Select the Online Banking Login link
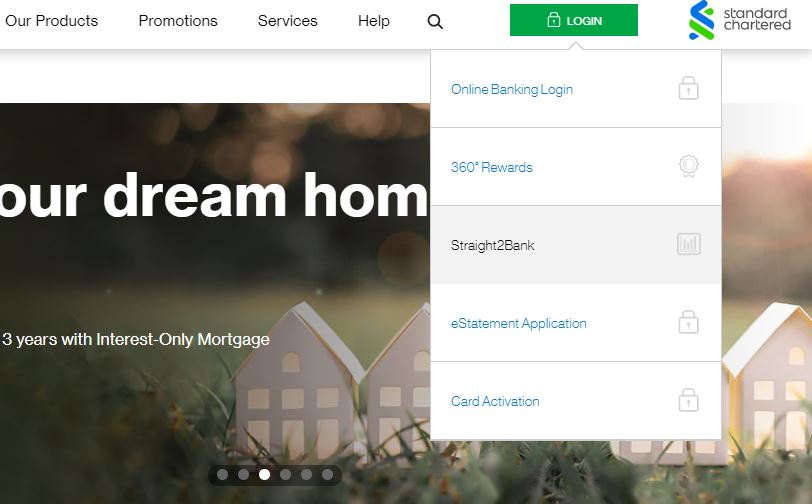The image size is (812, 504). click(x=512, y=89)
